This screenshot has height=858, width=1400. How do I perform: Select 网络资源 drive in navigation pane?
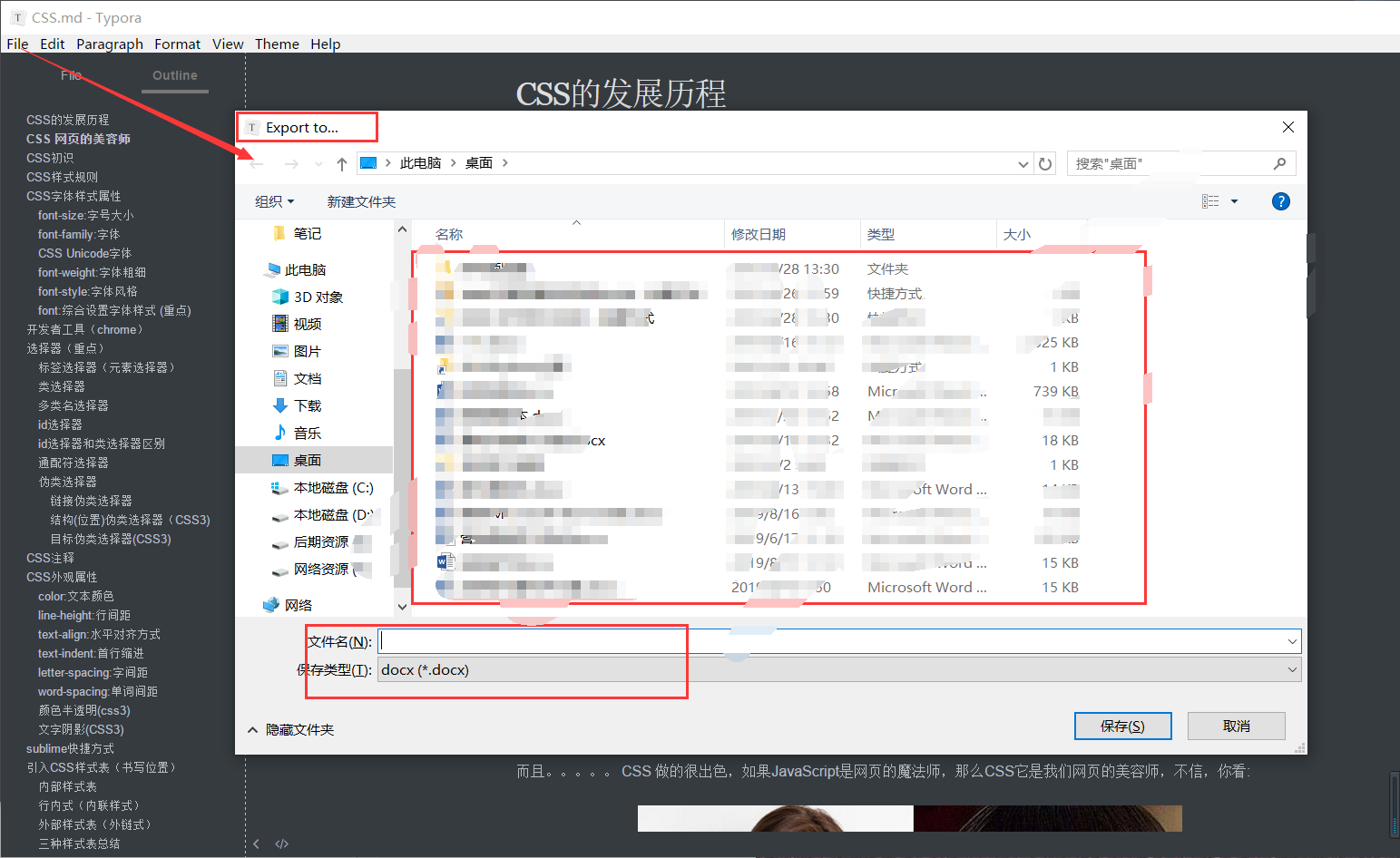click(x=320, y=570)
